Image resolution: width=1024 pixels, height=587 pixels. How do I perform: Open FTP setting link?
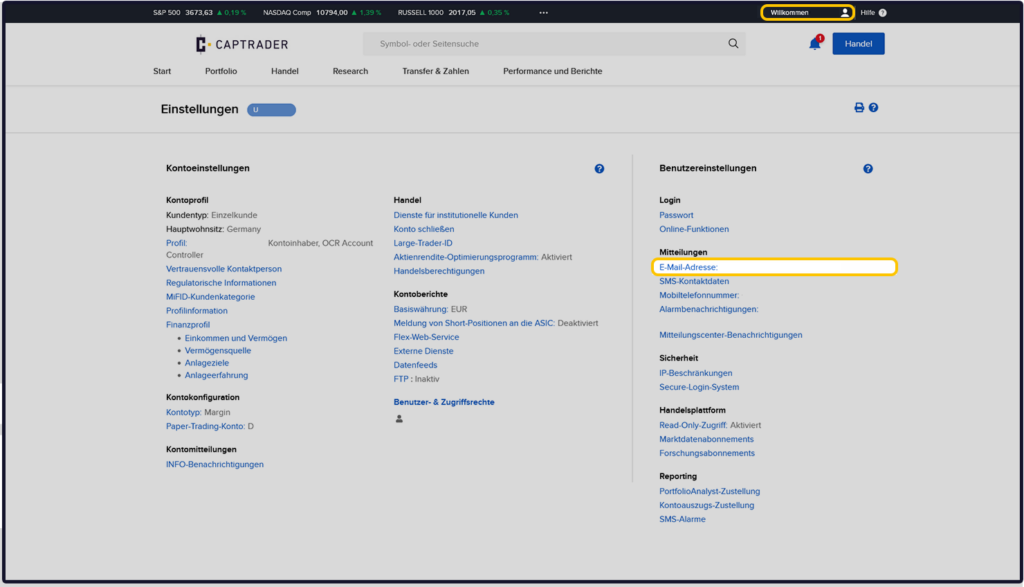pos(403,379)
